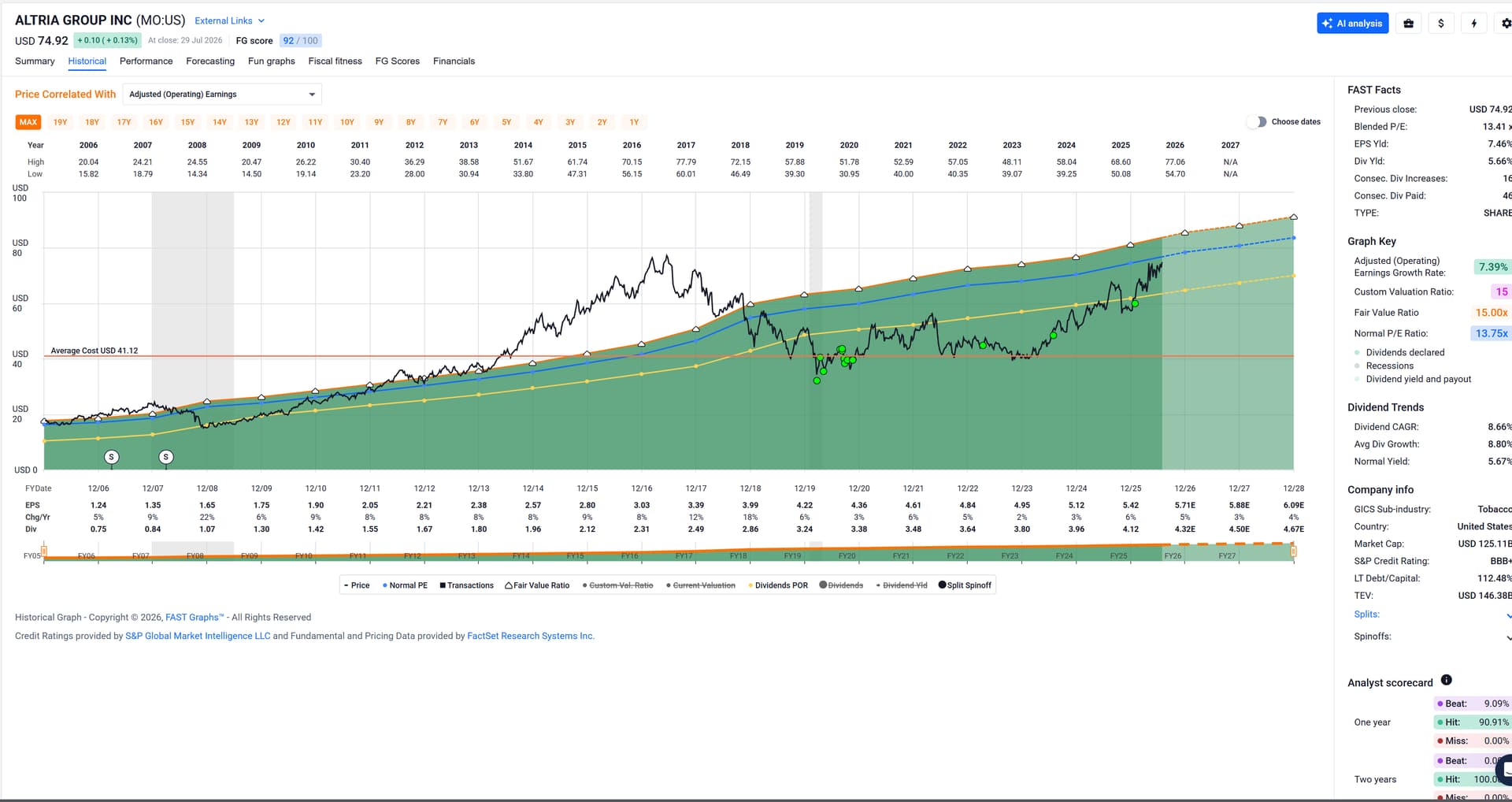The image size is (1512, 802).
Task: Click the FY26 segment on the timeline bar
Action: coord(1173,556)
